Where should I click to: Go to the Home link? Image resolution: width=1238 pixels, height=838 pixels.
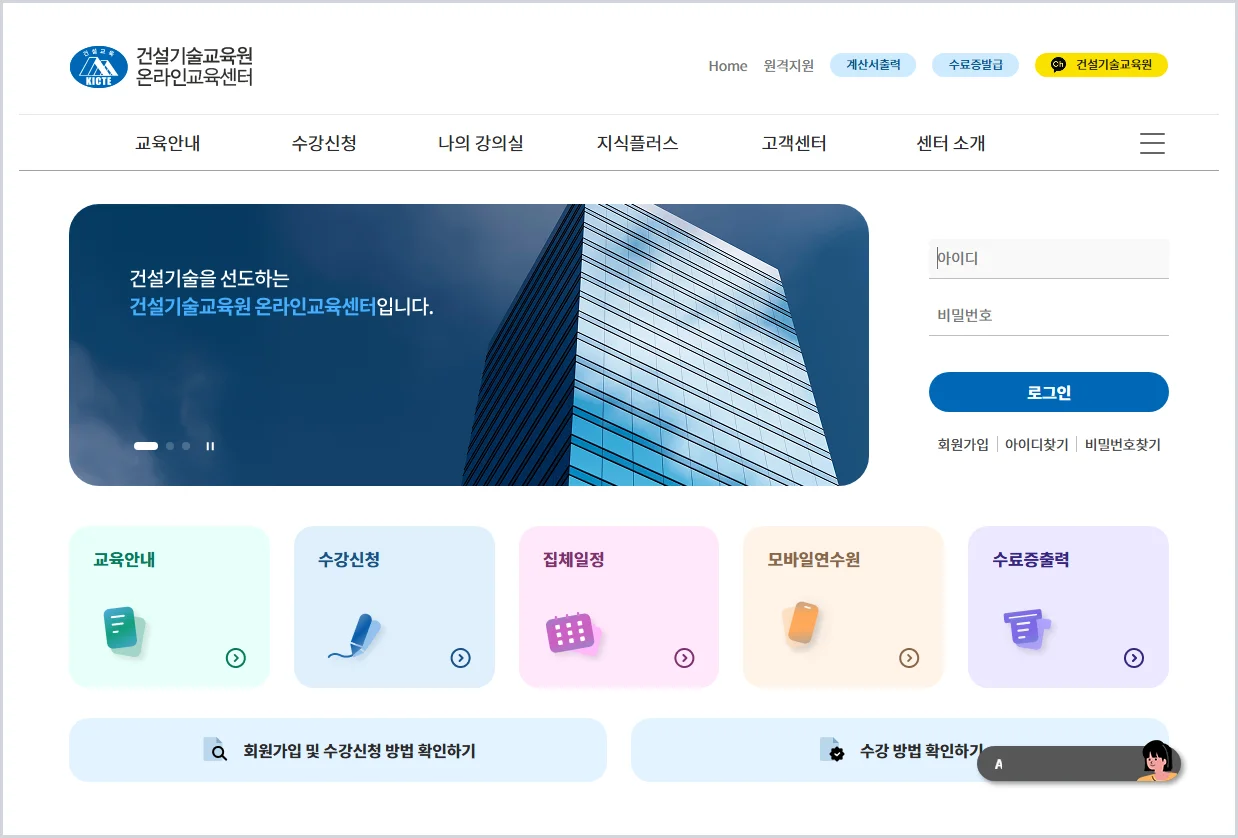pos(728,66)
